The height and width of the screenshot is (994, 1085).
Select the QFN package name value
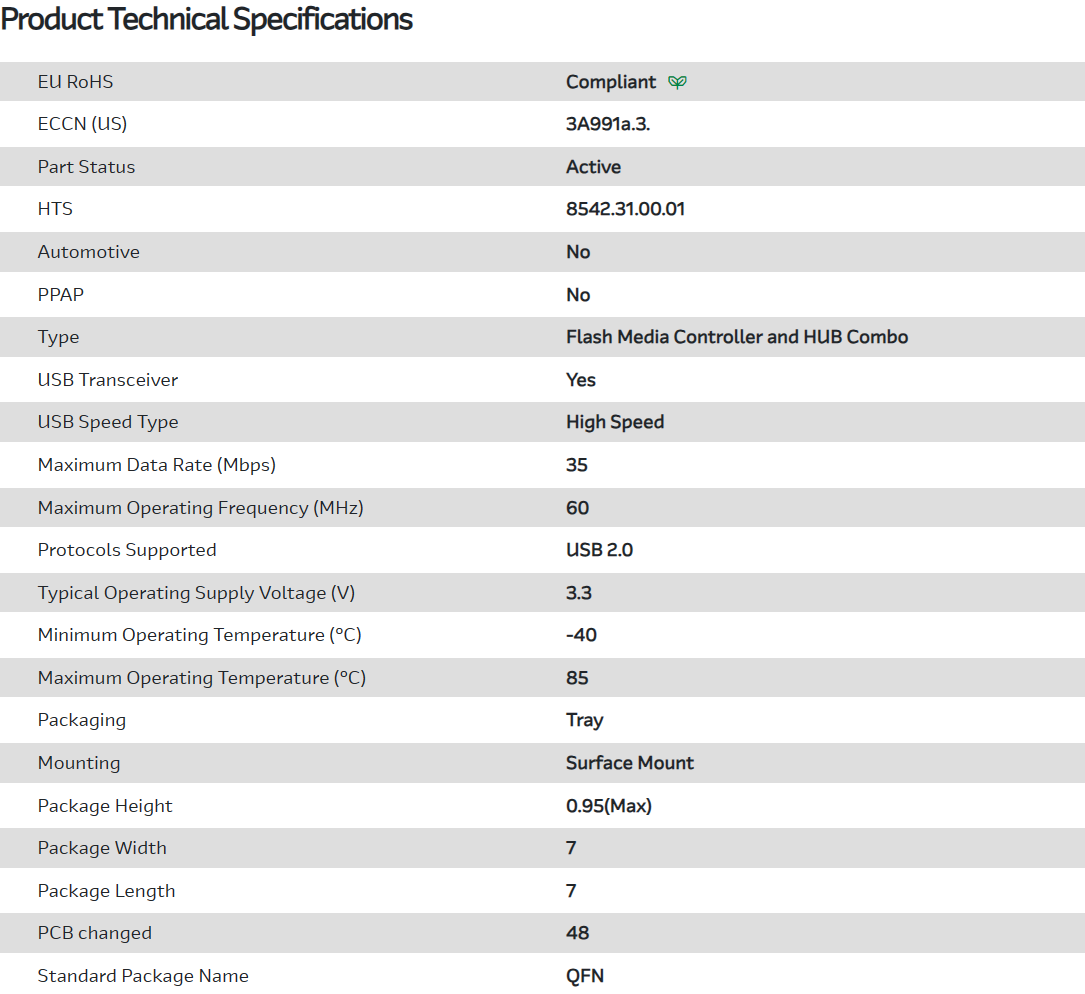point(585,976)
